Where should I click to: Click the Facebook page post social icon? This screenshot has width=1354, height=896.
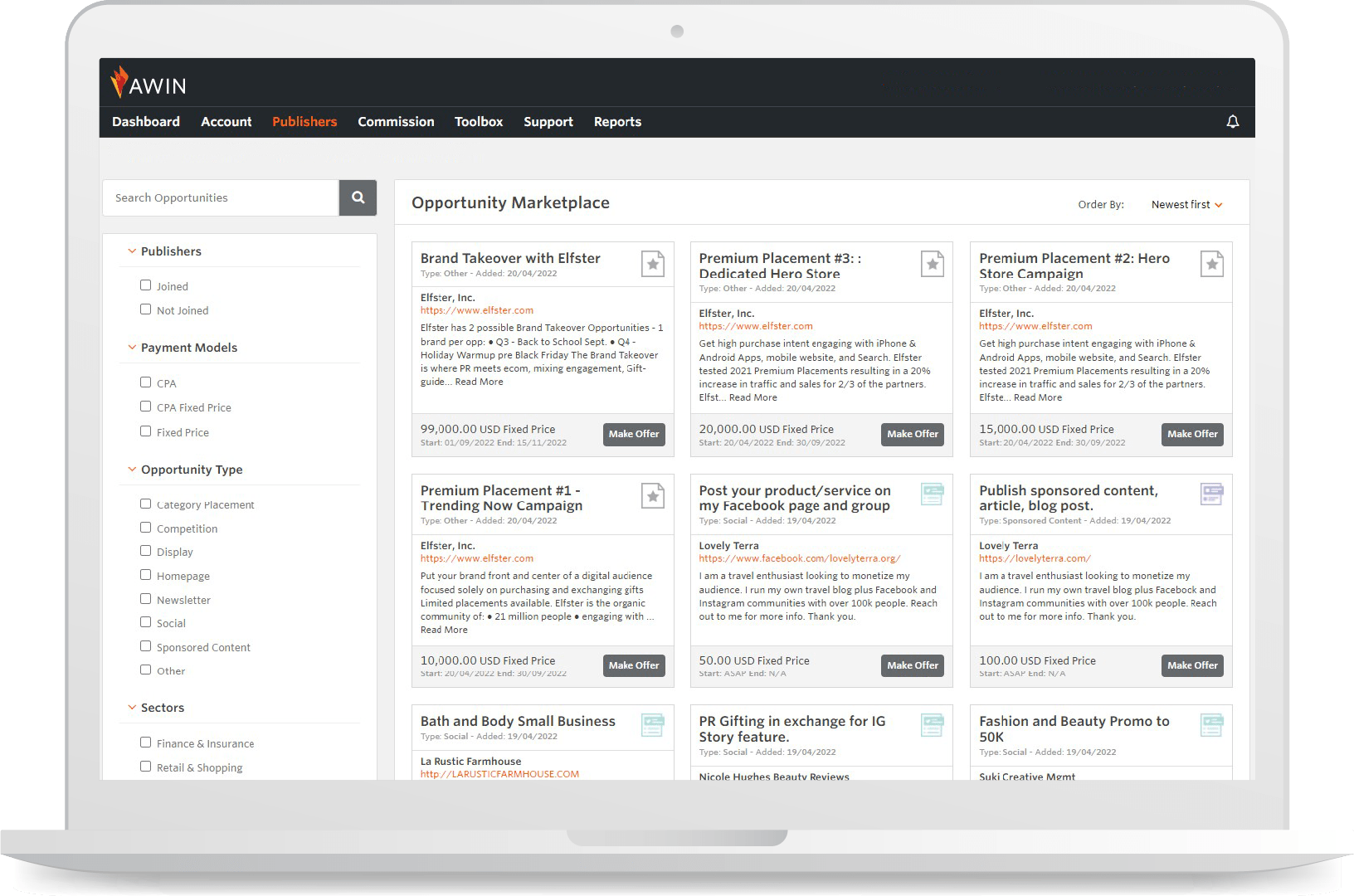933,494
